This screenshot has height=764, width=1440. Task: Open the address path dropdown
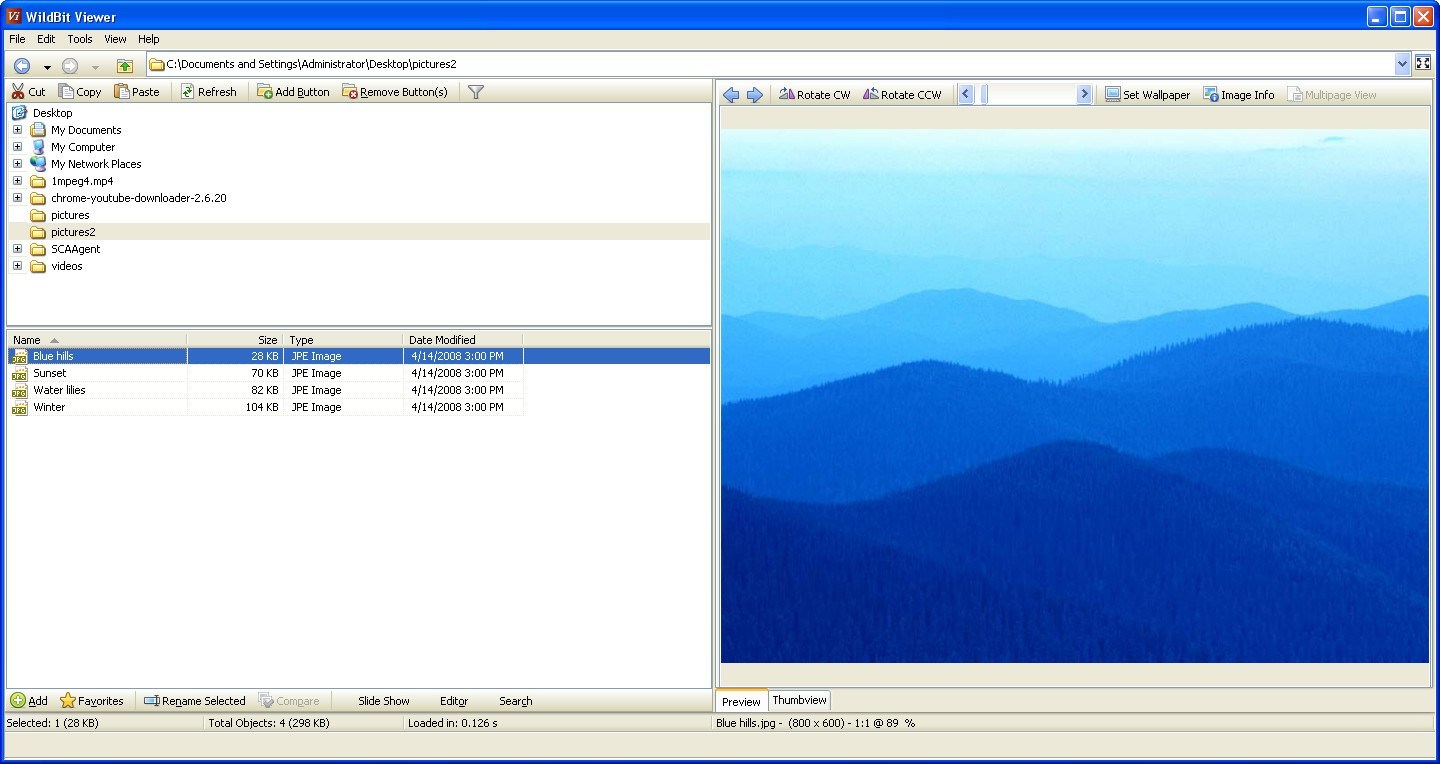(x=1401, y=64)
